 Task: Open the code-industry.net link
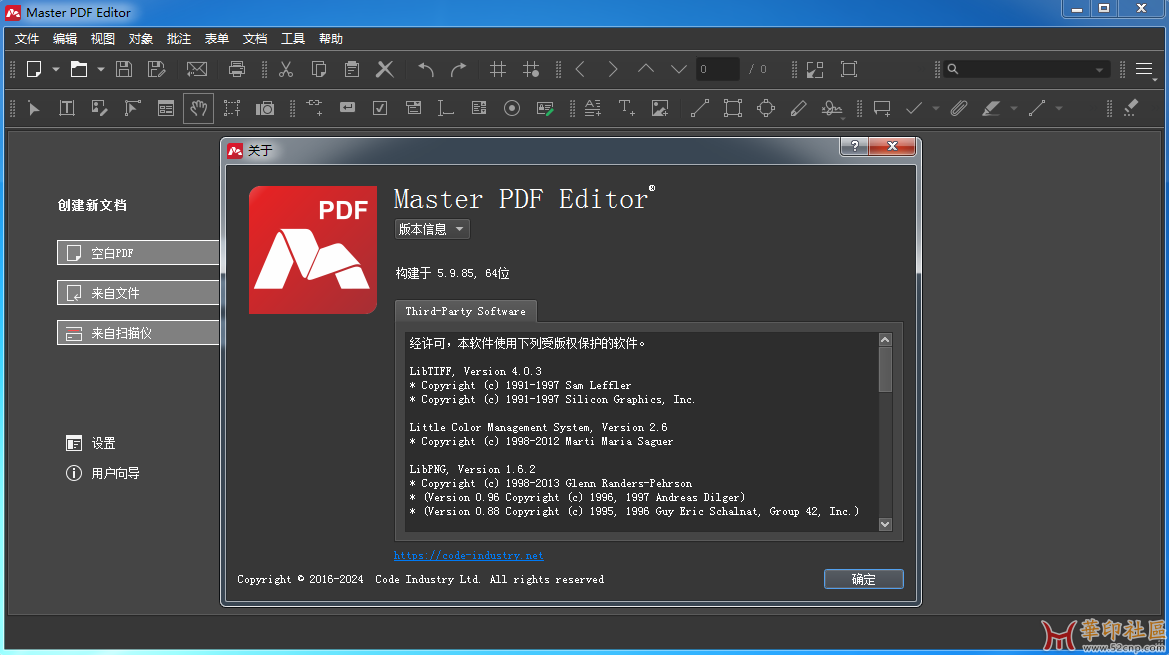tap(468, 555)
